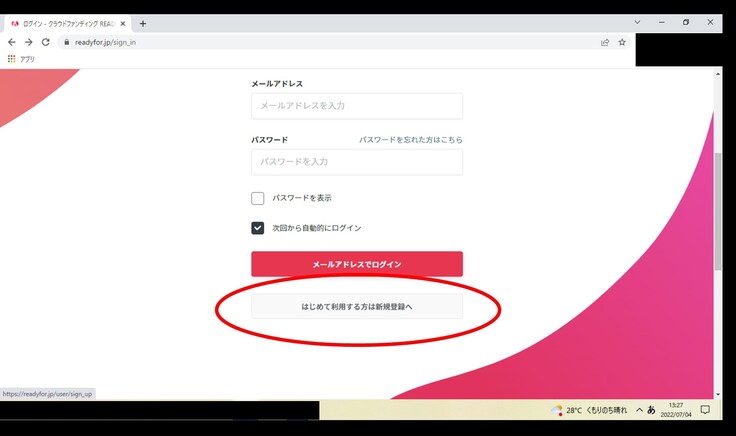Click the メールアドレスを入力 input field
Screen dimensions: 736x436
tap(357, 106)
